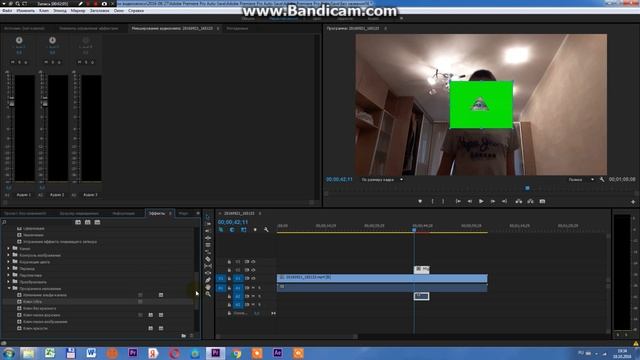640x360 pixels.
Task: Expand the Контроль изображения effects folder
Action: tap(9, 255)
